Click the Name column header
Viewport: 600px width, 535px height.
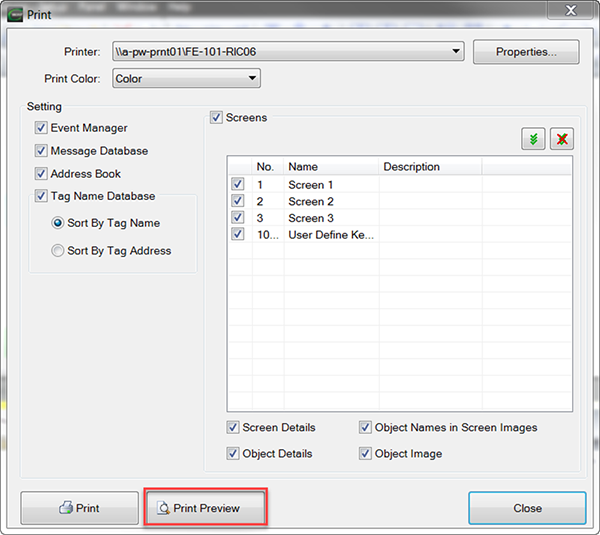click(330, 167)
